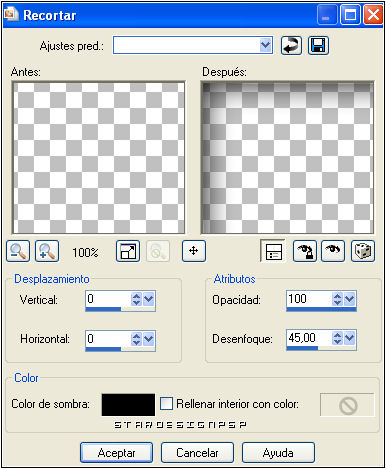Click the pan navigate cross-arrows icon

[x=194, y=251]
